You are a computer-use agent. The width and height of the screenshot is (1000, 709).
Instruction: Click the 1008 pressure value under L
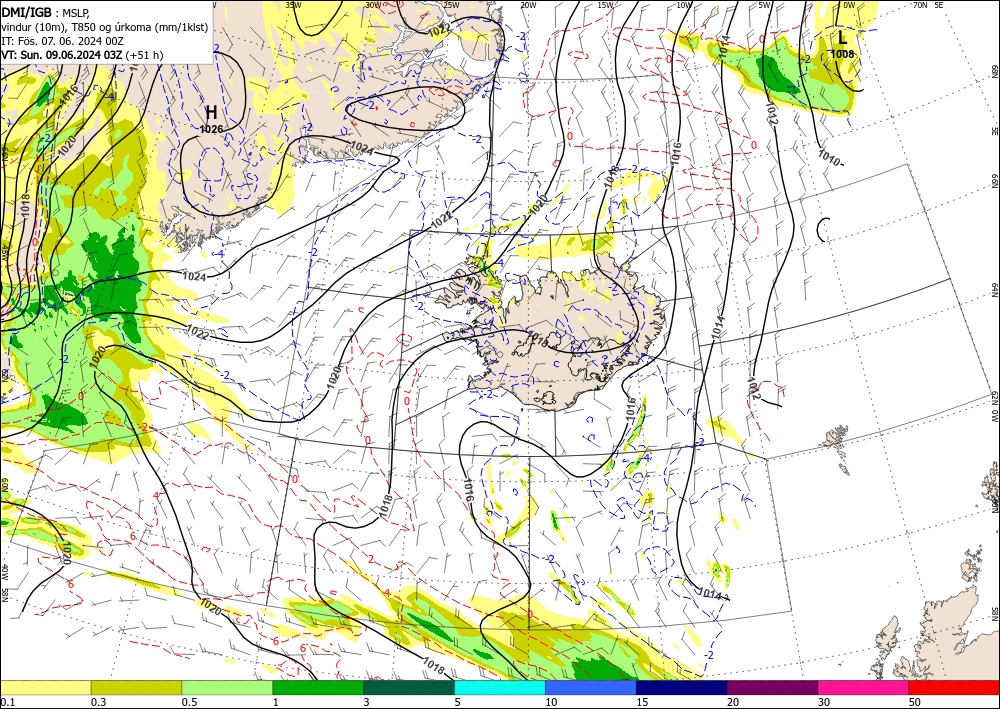(x=842, y=54)
